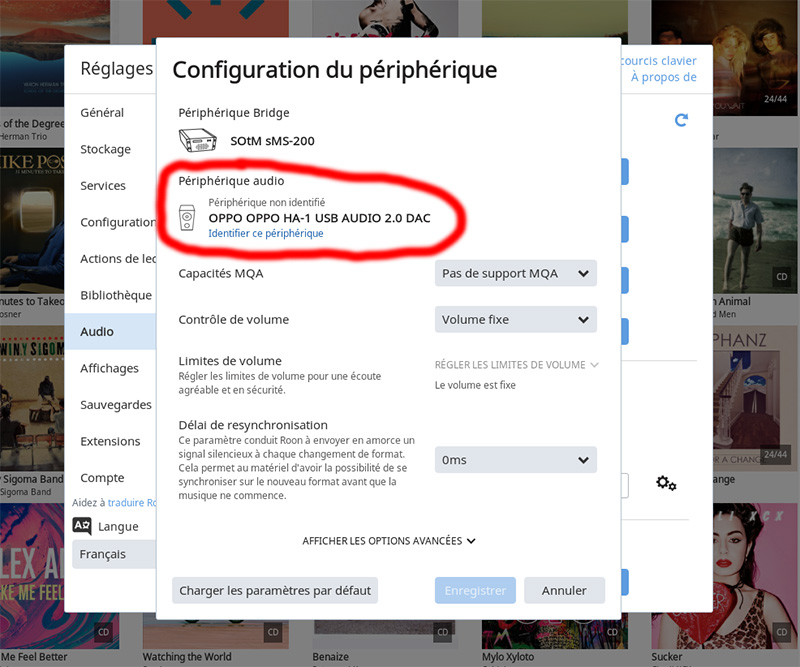The image size is (800, 667).
Task: Click the Watching the World album title
Action: click(x=187, y=657)
